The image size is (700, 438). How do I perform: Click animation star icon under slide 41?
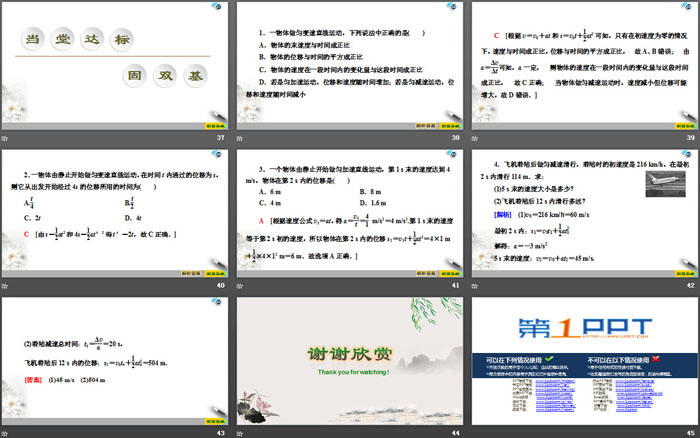point(240,286)
